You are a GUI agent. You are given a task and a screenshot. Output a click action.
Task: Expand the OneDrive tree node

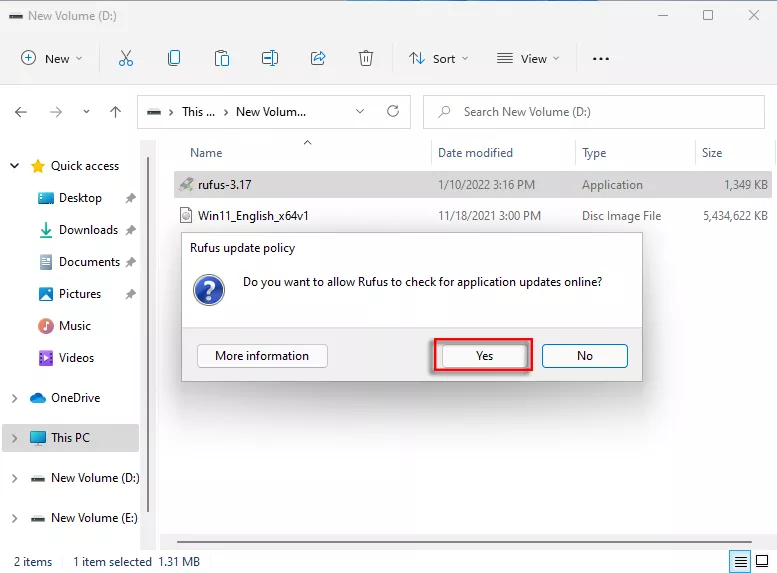click(14, 398)
